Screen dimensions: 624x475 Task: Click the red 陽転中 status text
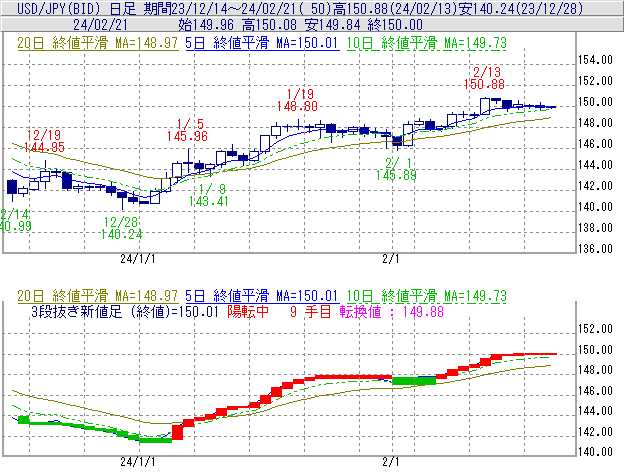point(248,311)
